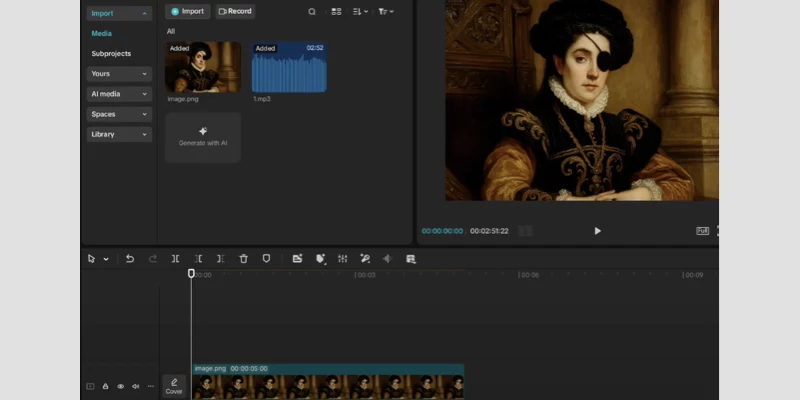Redo the last undone edit
Viewport: 800px width, 400px height.
(153, 259)
